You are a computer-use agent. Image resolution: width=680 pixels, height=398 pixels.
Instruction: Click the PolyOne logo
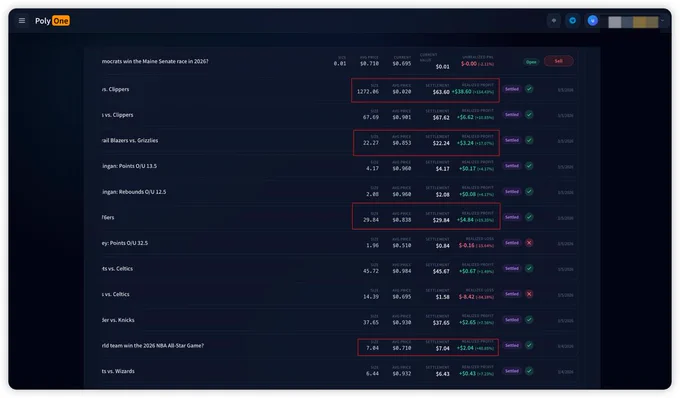[52, 21]
